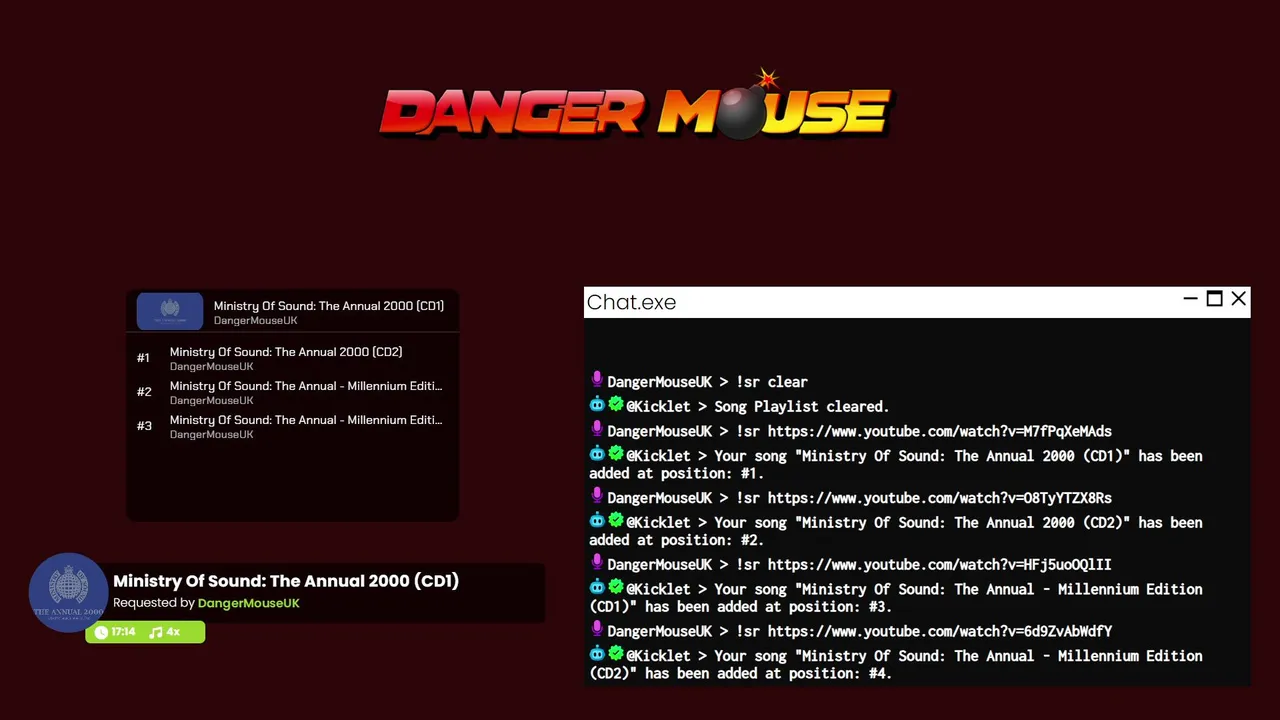This screenshot has height=720, width=1280.
Task: Click DangerMouseUK under the playlist header song
Action: click(255, 321)
